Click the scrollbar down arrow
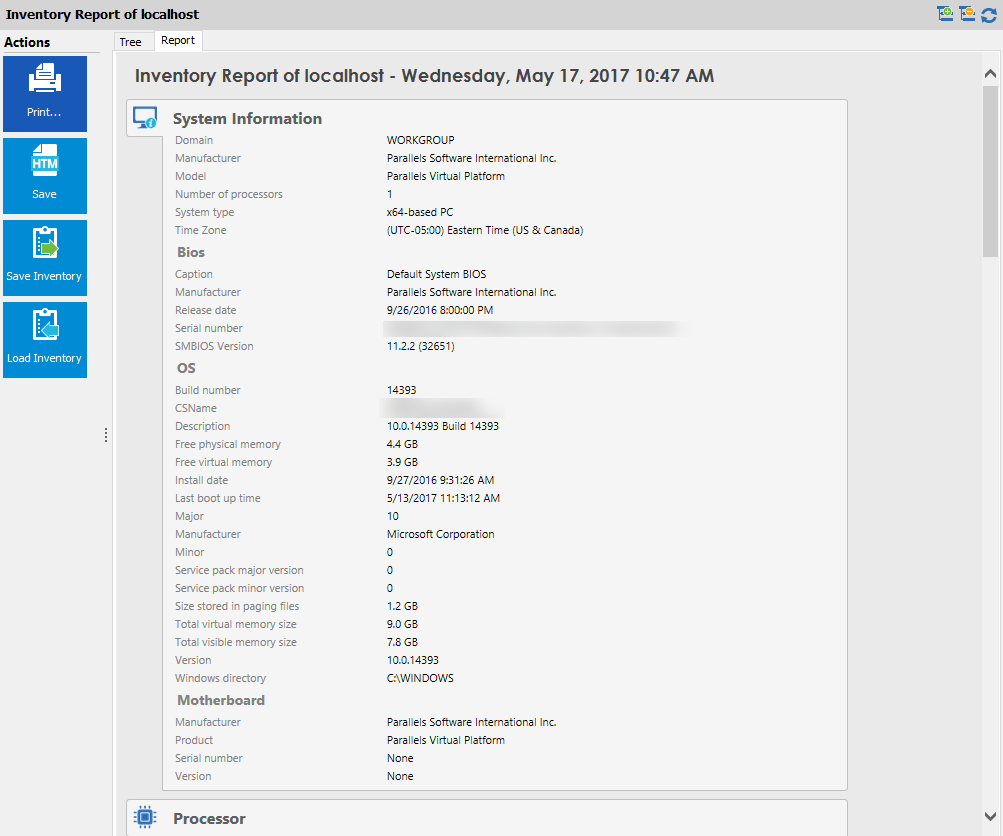 [990, 816]
